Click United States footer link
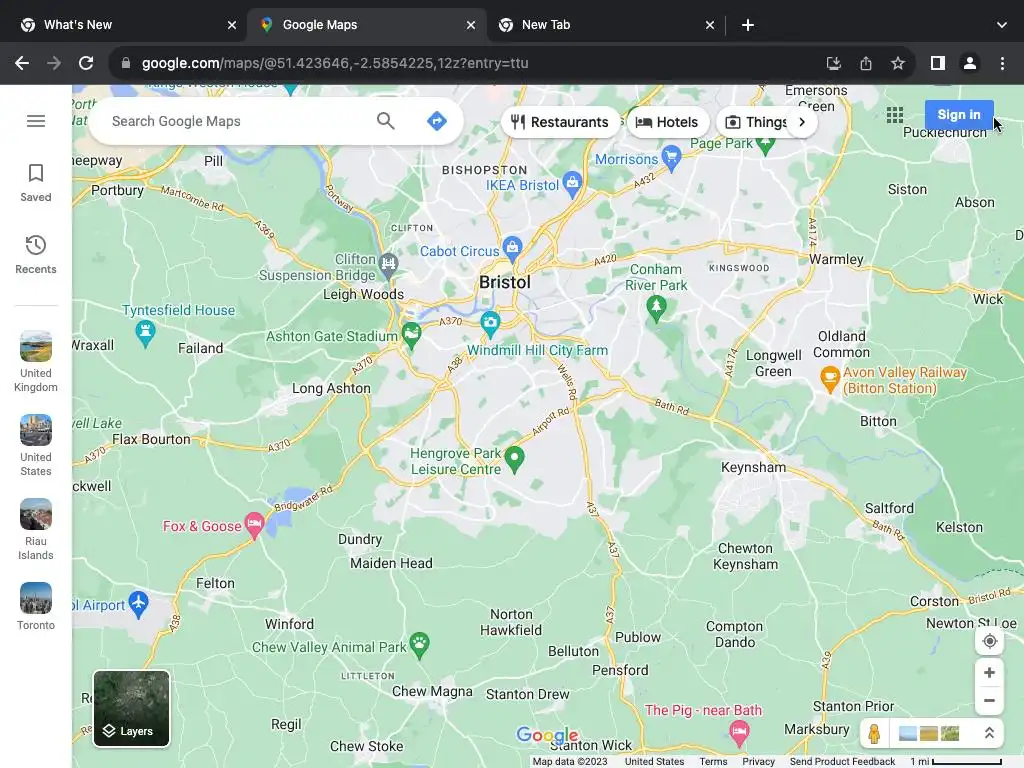 654,761
